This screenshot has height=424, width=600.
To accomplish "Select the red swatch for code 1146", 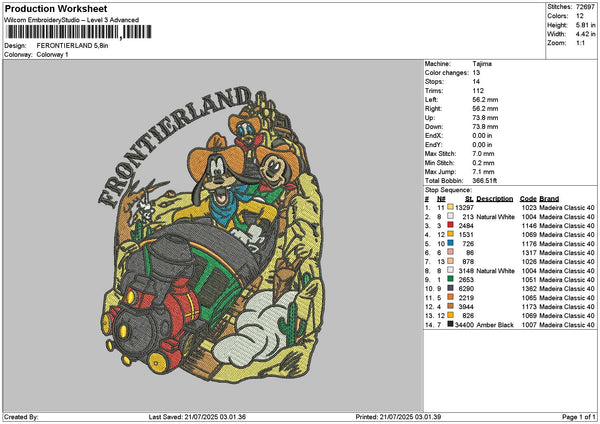I will coord(450,225).
